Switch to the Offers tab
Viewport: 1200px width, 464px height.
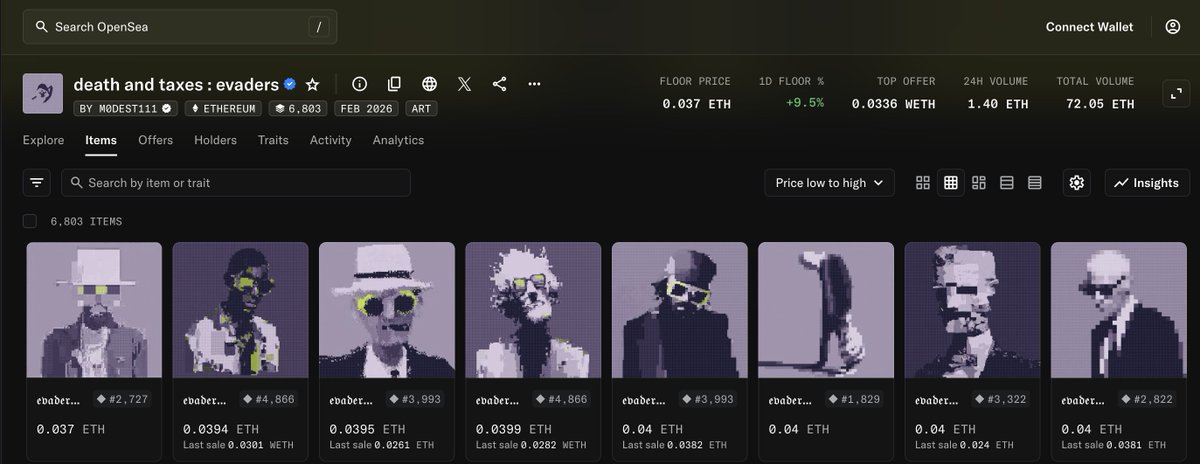tap(155, 140)
